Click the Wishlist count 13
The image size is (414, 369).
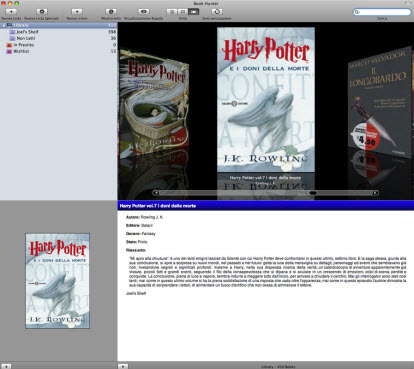point(113,51)
